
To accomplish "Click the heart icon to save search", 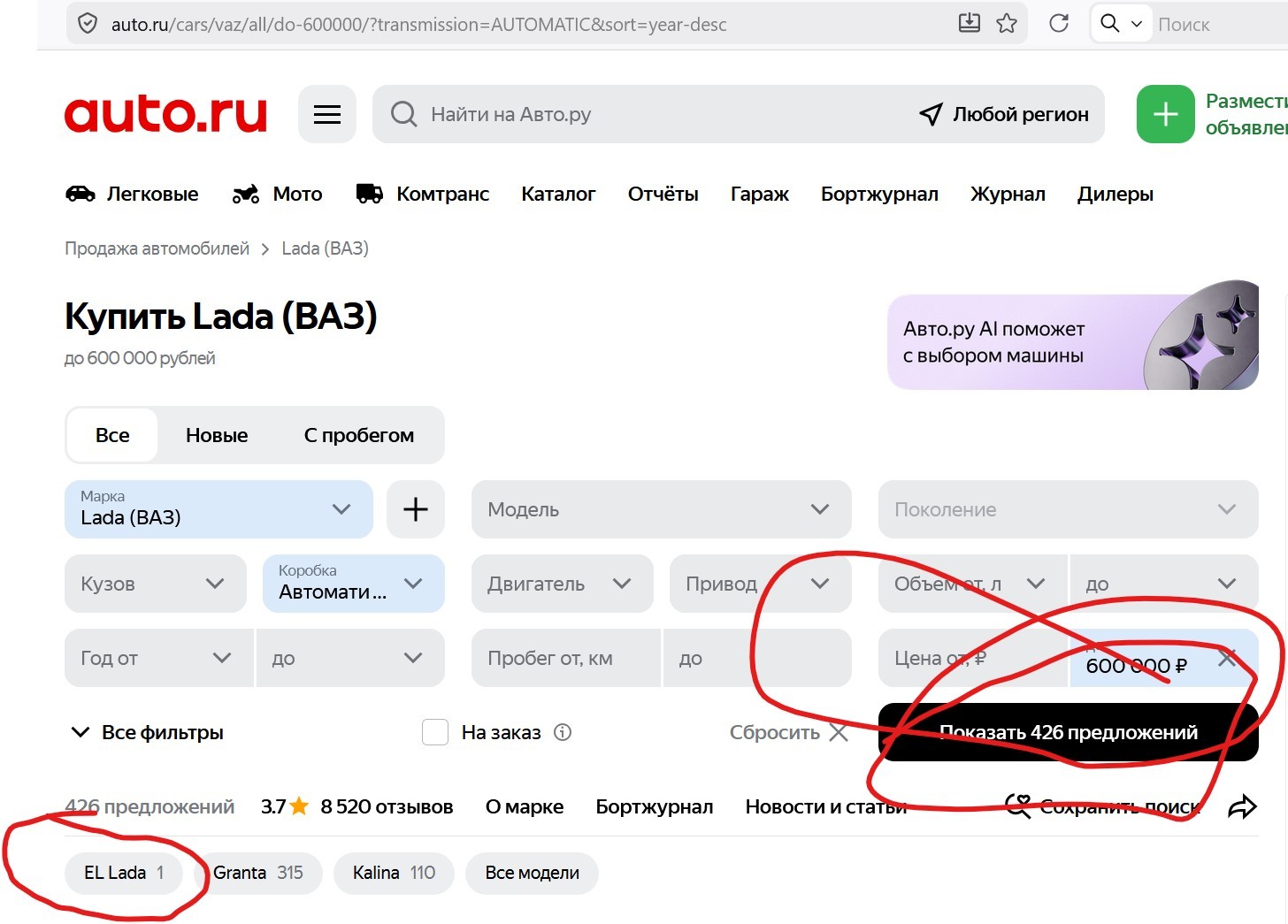I will tap(1018, 806).
